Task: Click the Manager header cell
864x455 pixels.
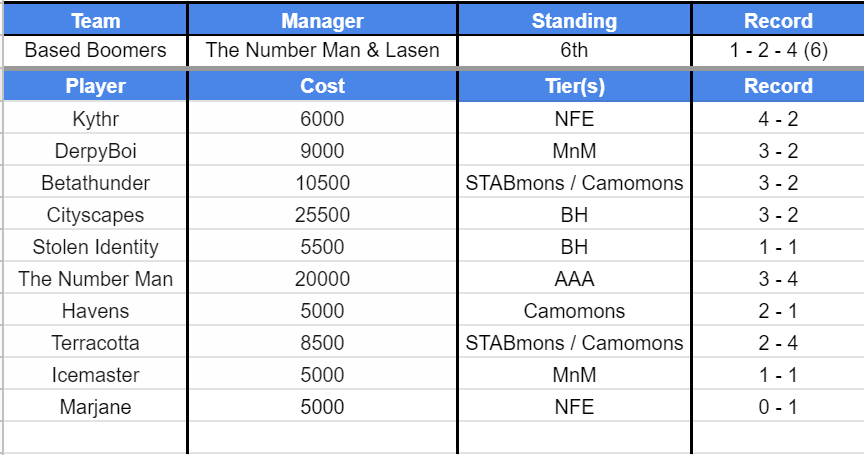Action: click(x=322, y=20)
